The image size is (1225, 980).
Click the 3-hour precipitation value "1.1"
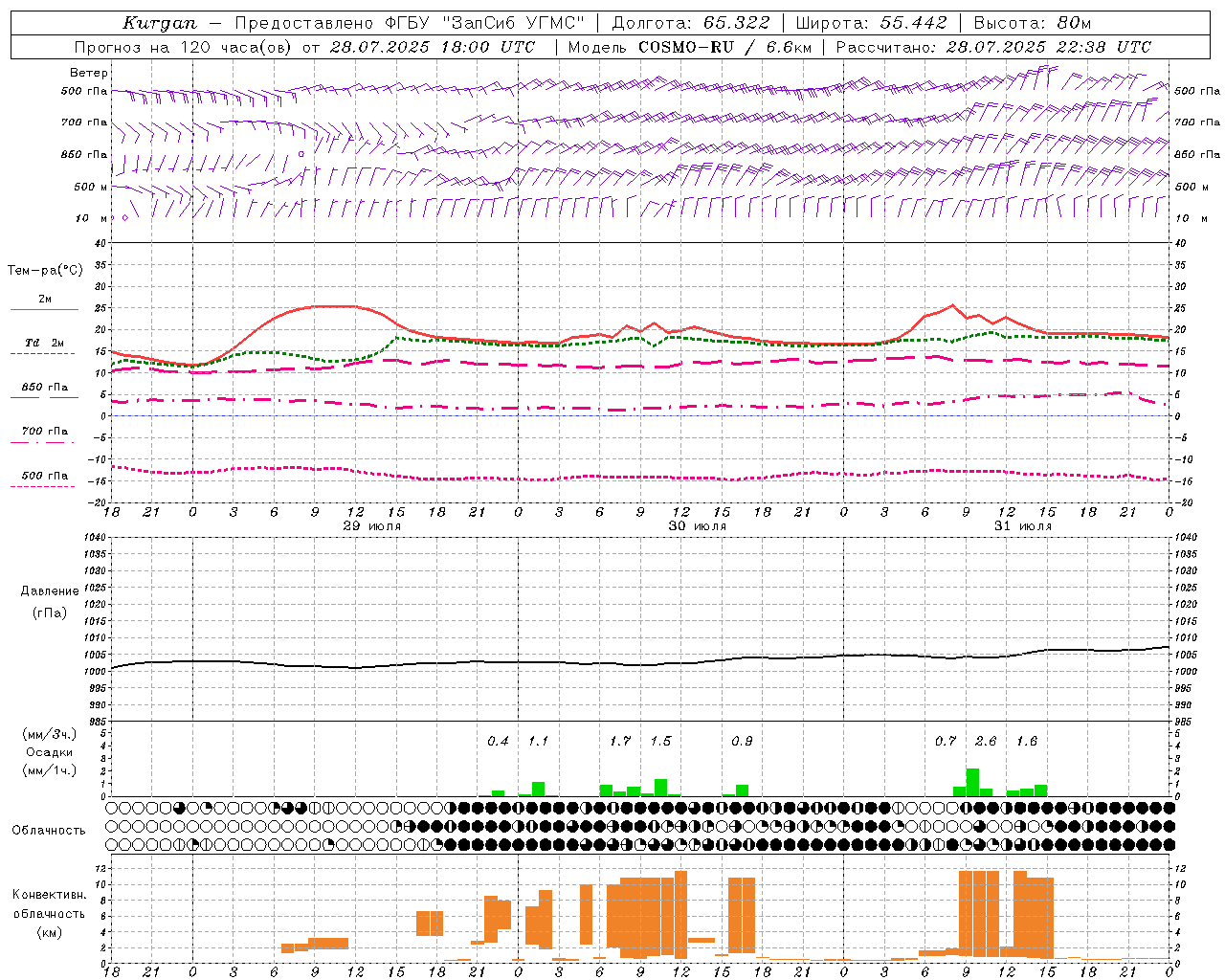pyautogui.click(x=538, y=741)
